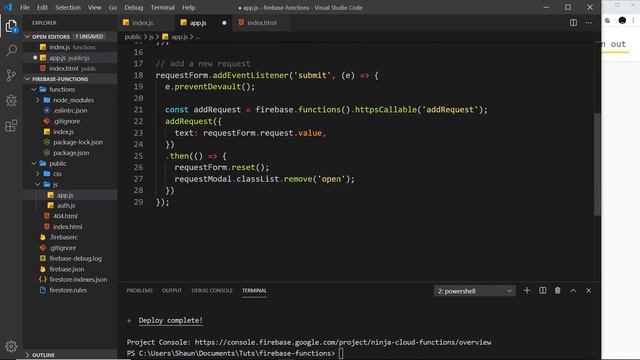
Task: Click the editor vertical scrollbar
Action: [x=597, y=164]
